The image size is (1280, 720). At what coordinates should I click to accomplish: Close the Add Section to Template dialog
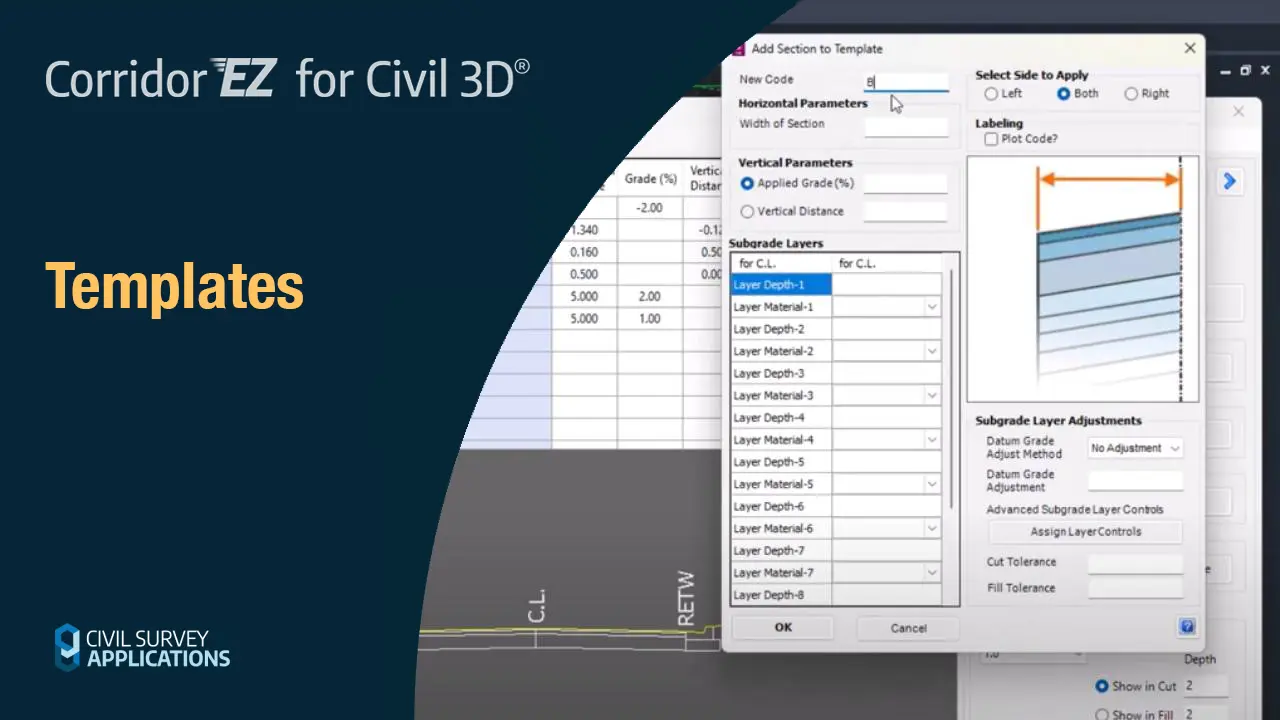(1190, 48)
